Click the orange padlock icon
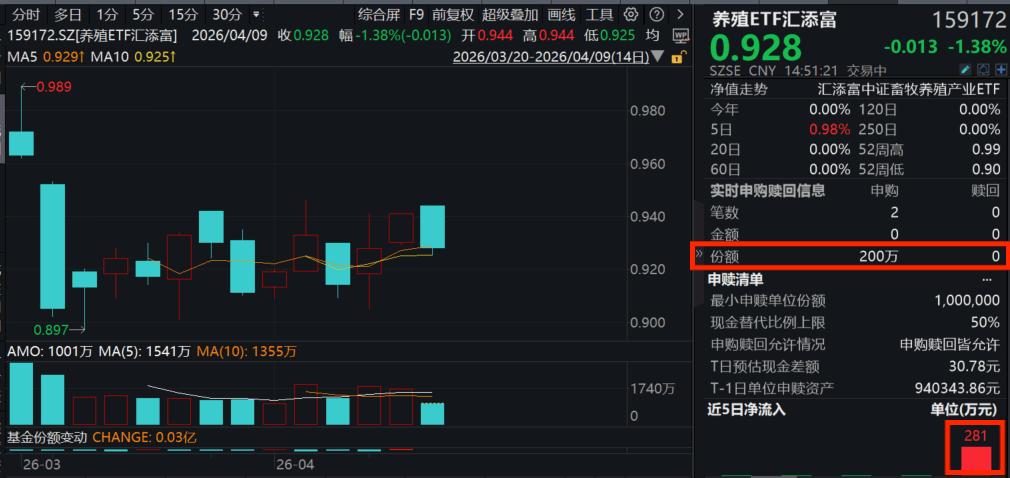The height and width of the screenshot is (478, 1010). (x=677, y=58)
